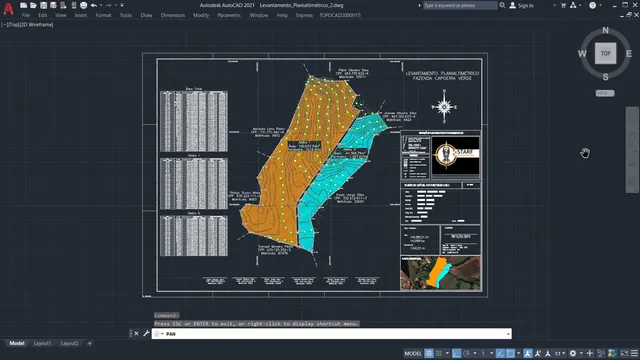Click the N direction on the ViewCube compass
This screenshot has width=640, height=360.
coord(605,30)
